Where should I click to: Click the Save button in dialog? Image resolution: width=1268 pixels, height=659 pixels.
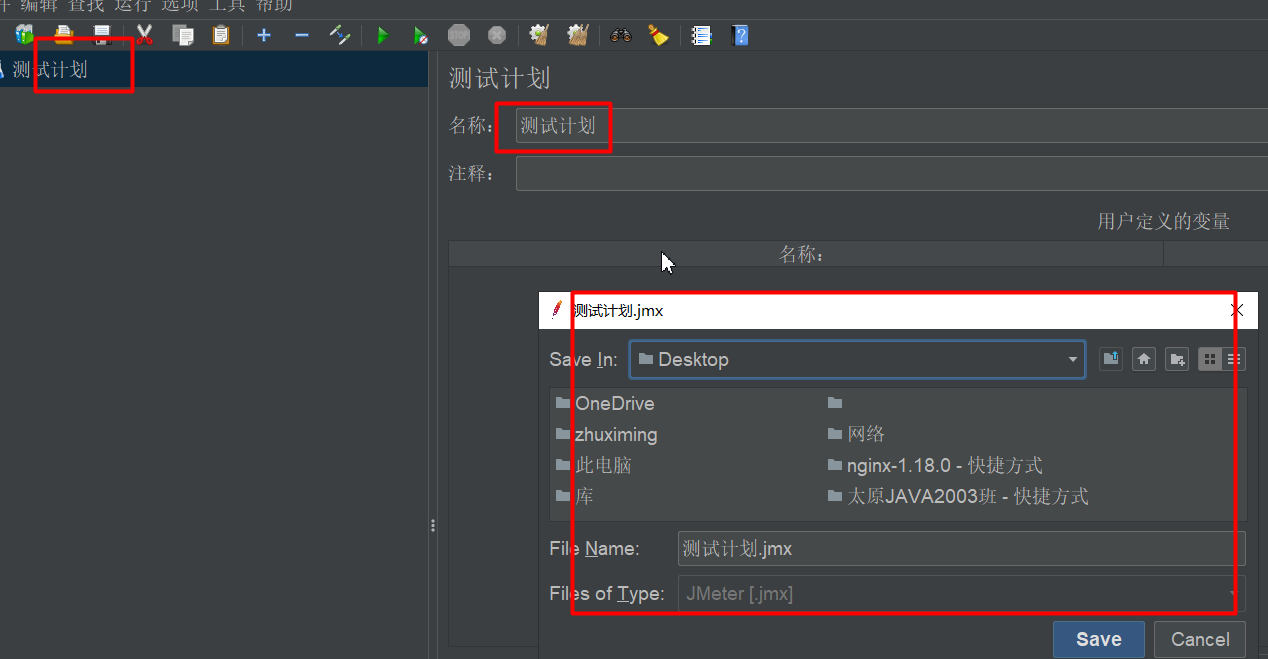[x=1098, y=639]
